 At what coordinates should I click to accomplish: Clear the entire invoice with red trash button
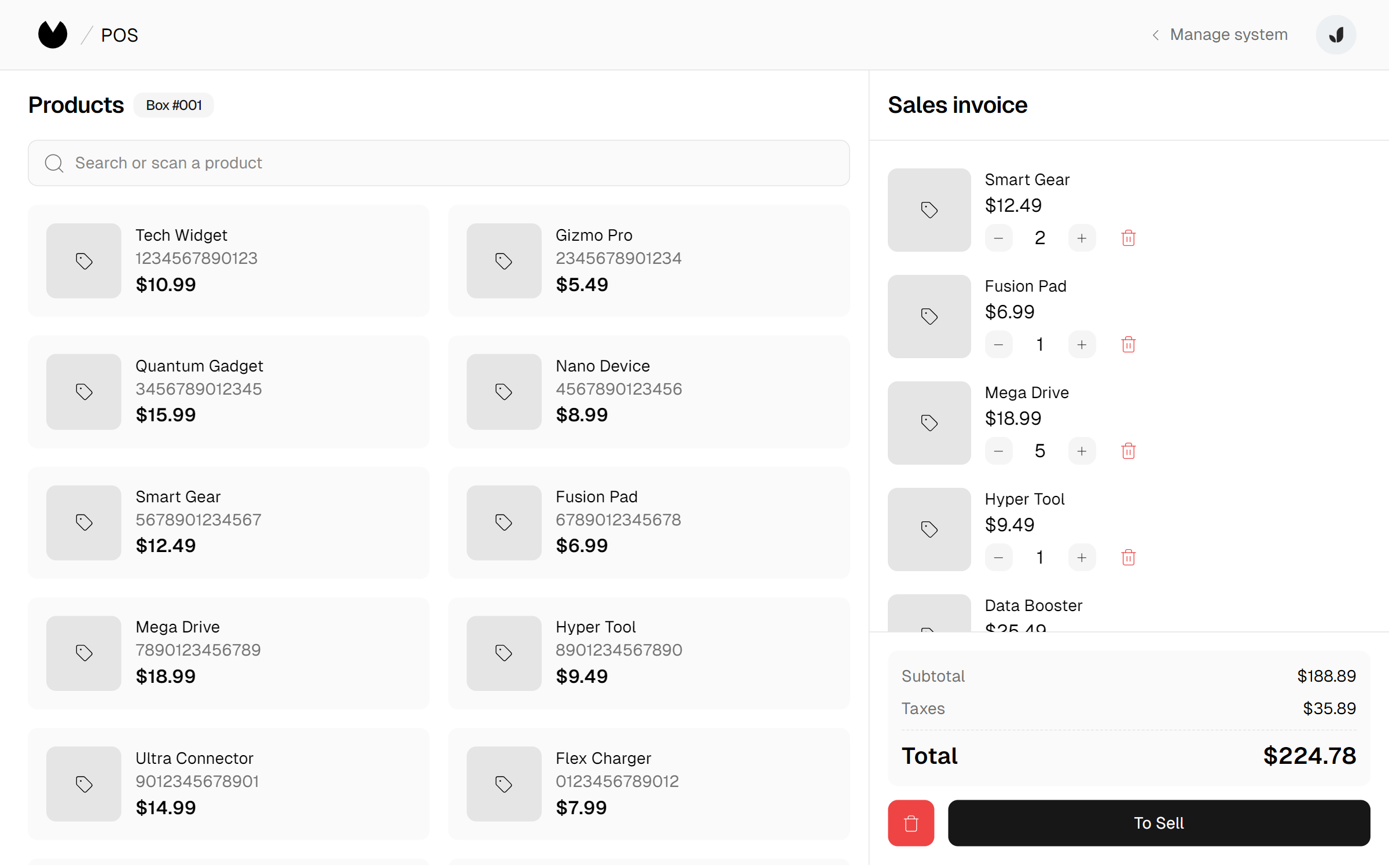coord(911,823)
